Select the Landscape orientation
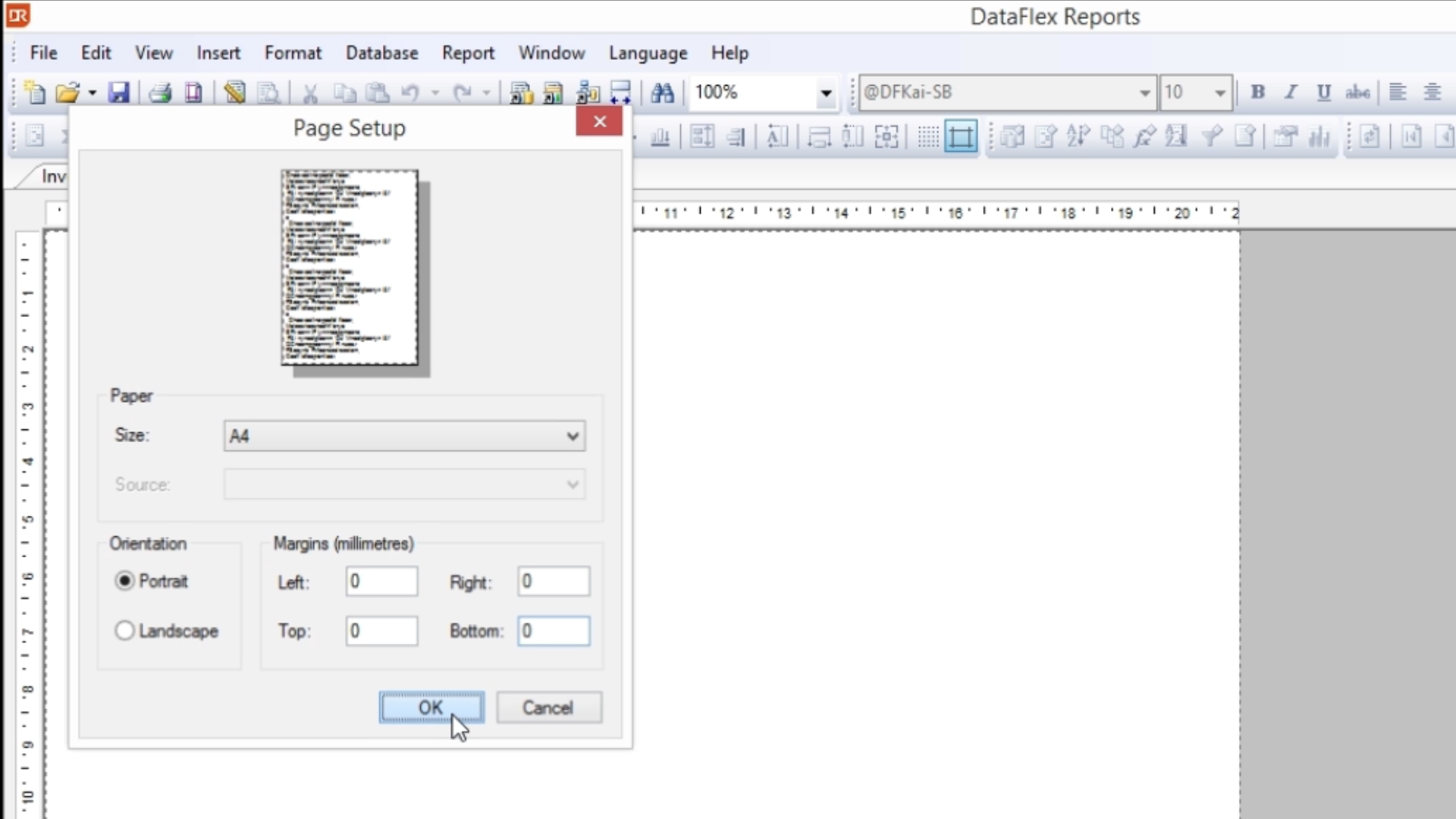 [x=125, y=631]
